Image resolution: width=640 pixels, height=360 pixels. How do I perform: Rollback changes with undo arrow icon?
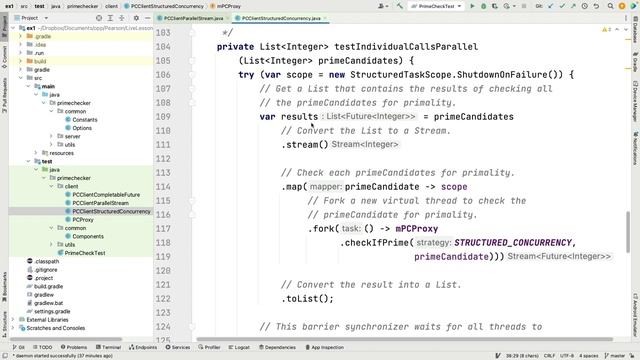point(596,6)
